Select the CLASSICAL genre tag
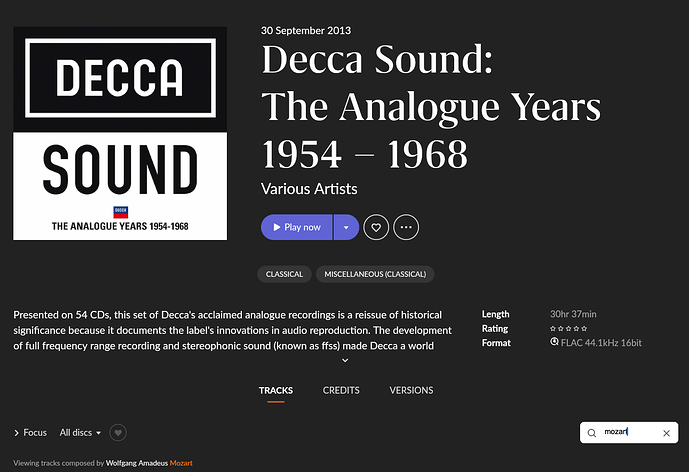The width and height of the screenshot is (689, 472). (284, 274)
